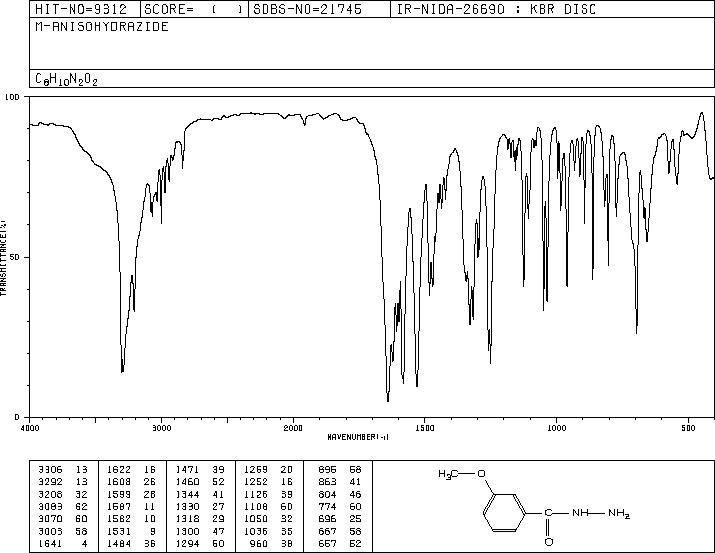
Task: Select the 1344 peak table entry
Action: (x=200, y=494)
